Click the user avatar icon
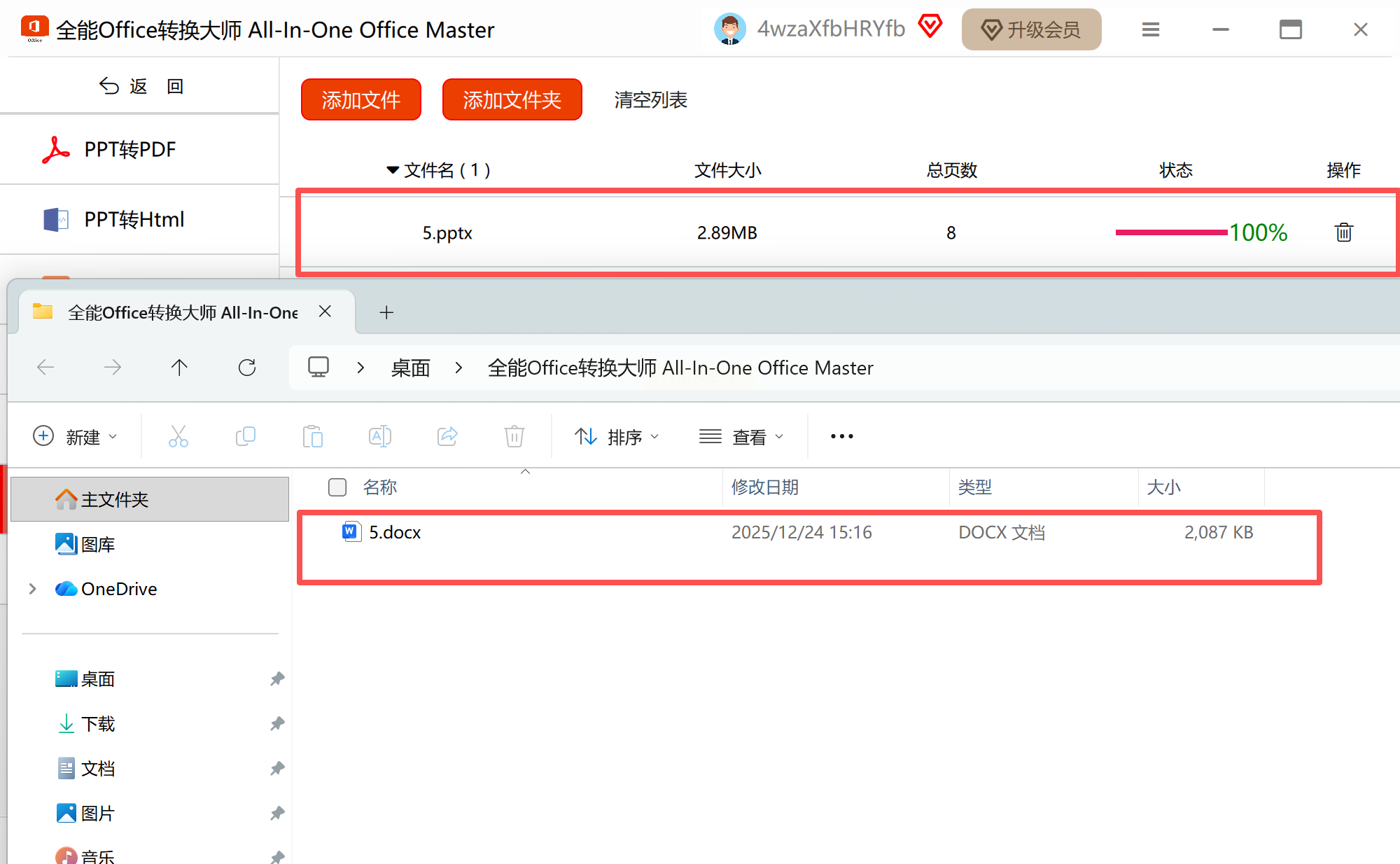 (729, 29)
